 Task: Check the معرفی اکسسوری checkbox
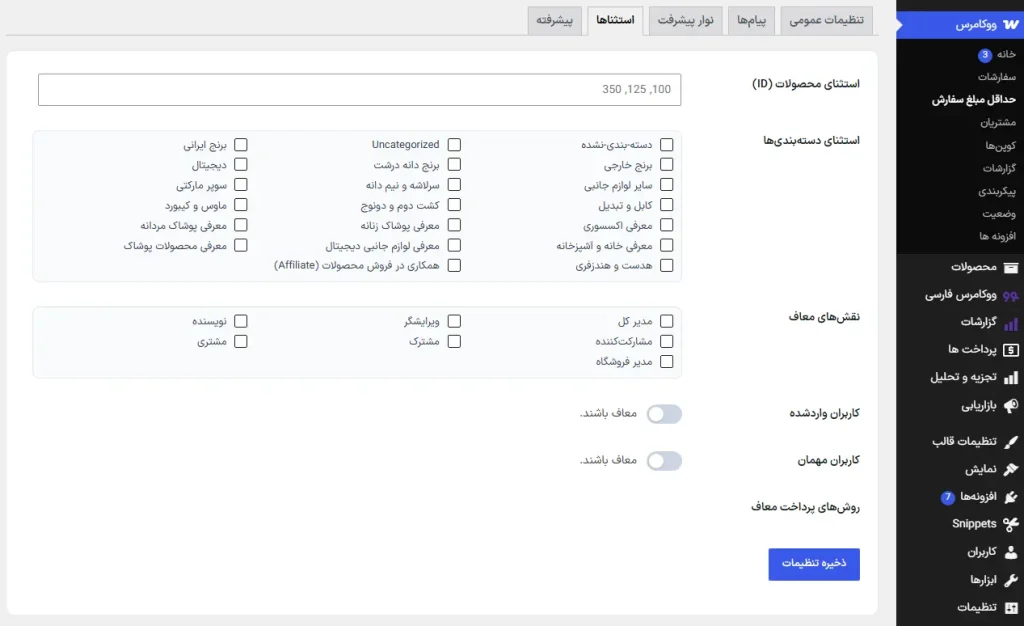click(x=666, y=225)
